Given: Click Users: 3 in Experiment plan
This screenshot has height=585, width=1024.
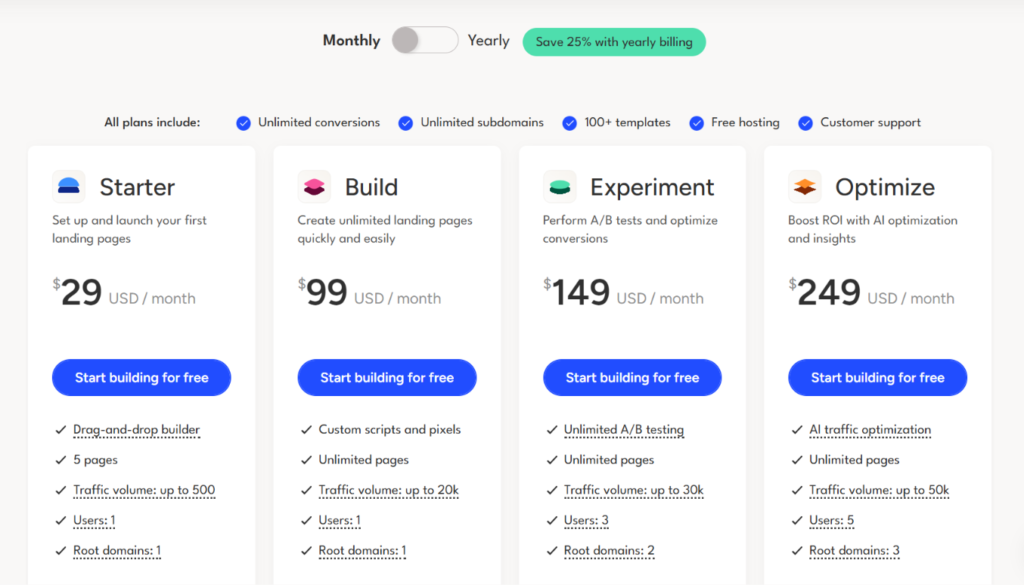Looking at the screenshot, I should [x=586, y=520].
